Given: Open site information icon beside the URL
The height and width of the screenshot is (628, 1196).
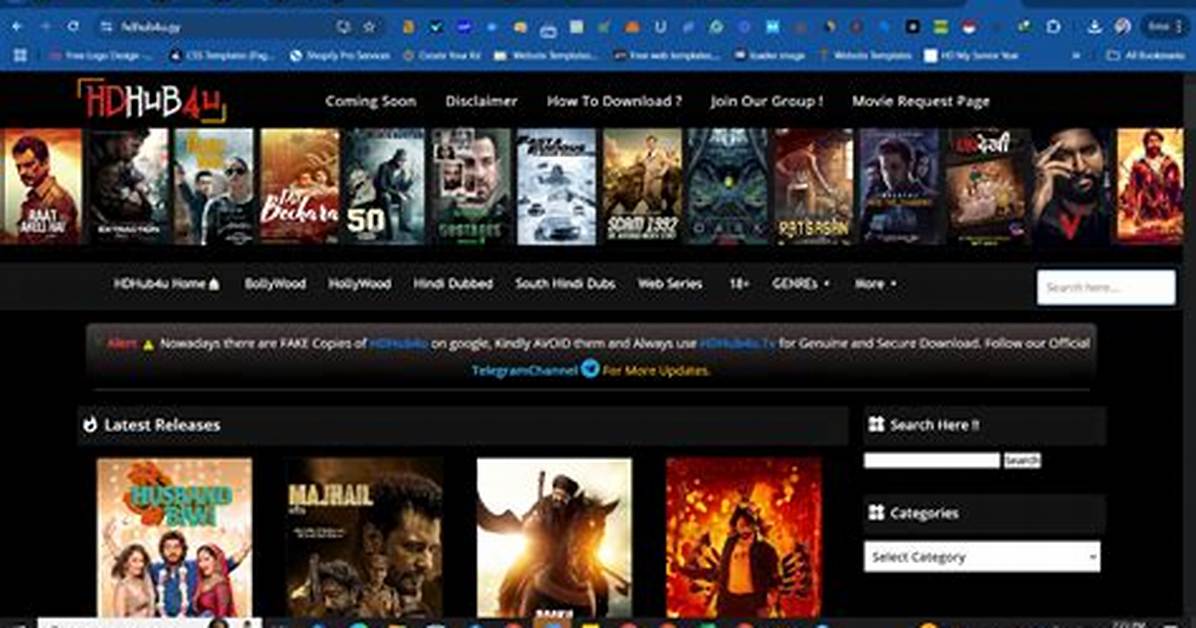Looking at the screenshot, I should click(x=106, y=27).
